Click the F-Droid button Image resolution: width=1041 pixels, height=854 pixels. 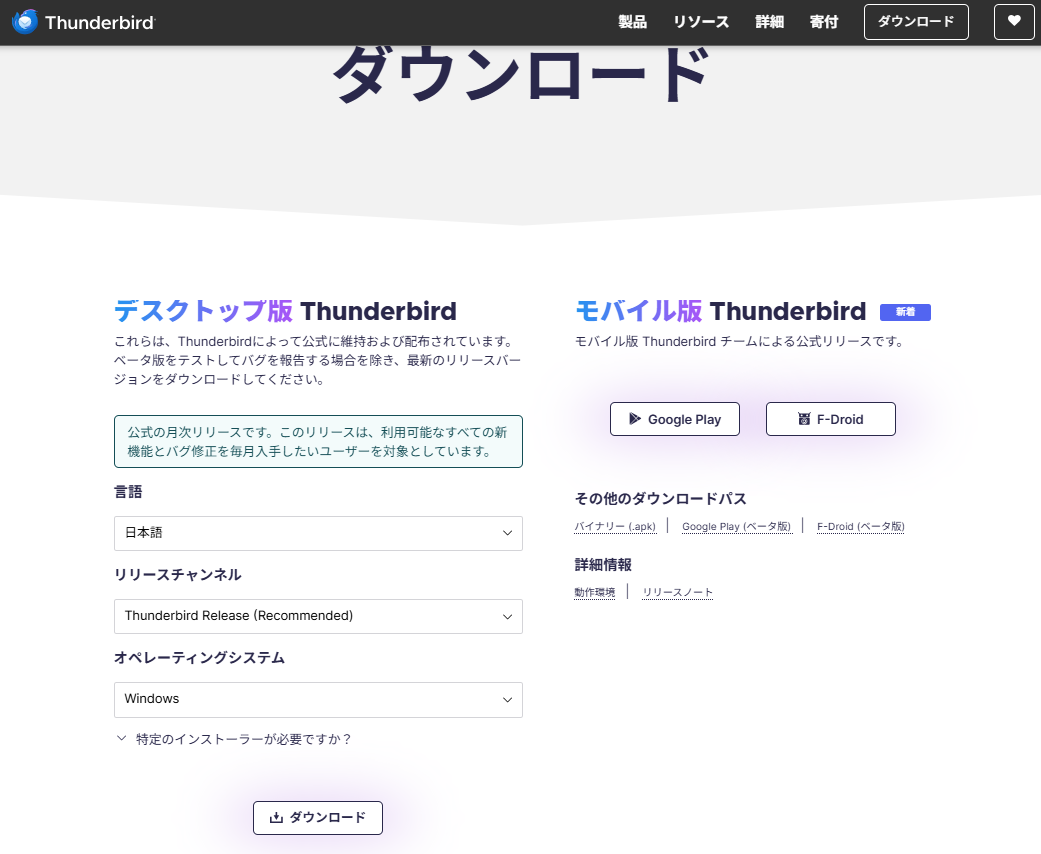click(831, 419)
